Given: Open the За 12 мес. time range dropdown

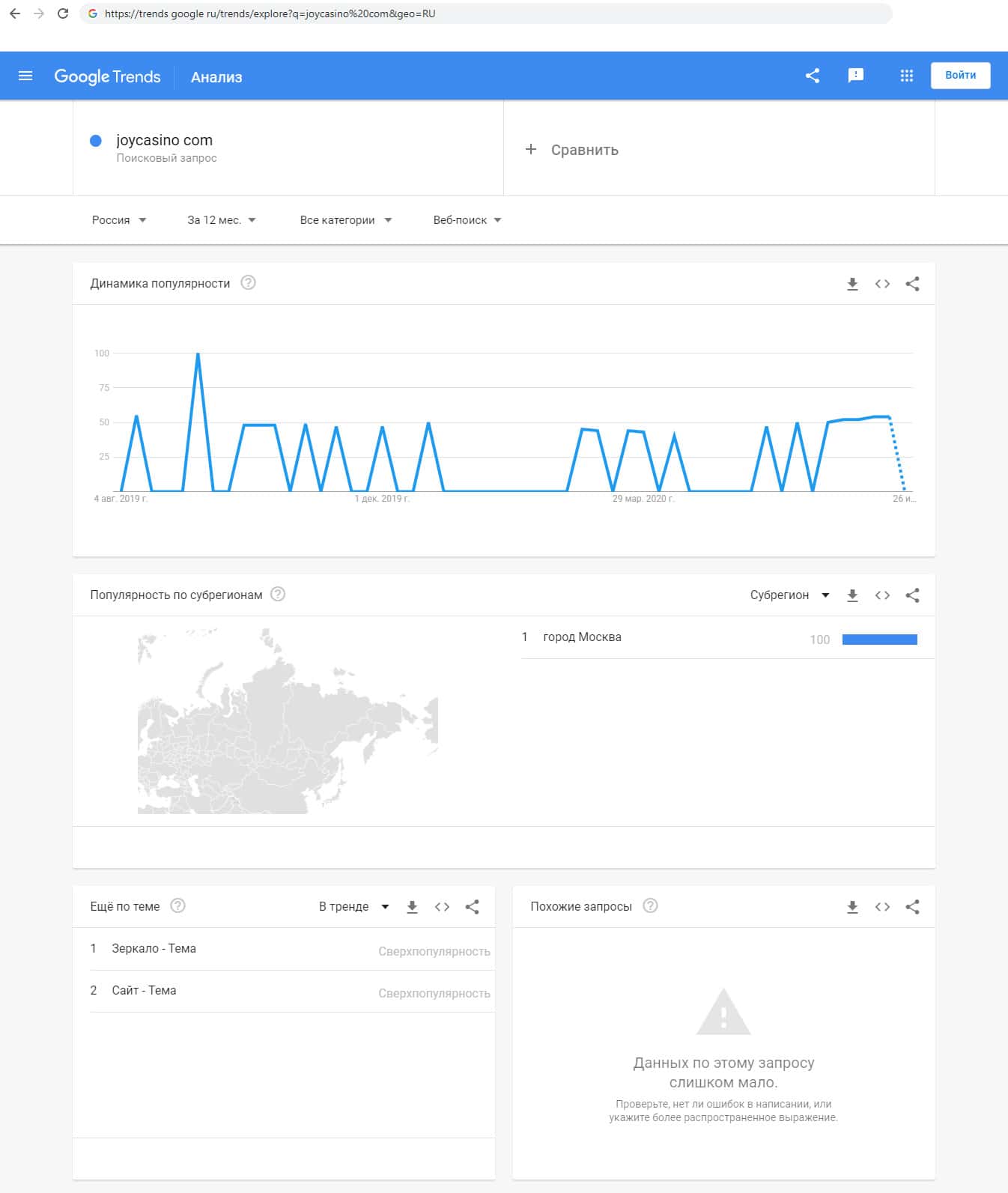Looking at the screenshot, I should 221,220.
